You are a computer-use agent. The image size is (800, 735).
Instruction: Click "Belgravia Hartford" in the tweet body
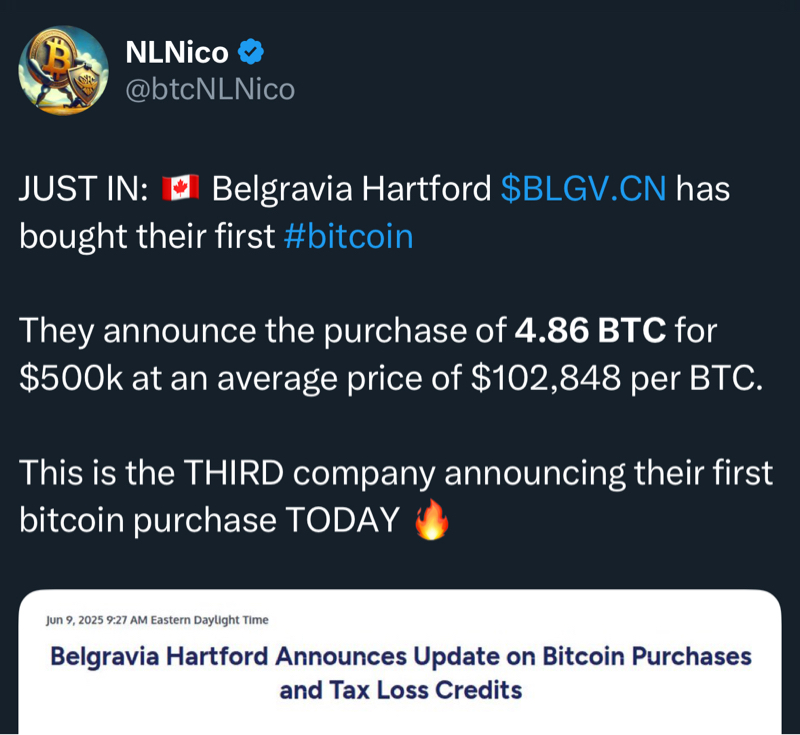click(351, 188)
